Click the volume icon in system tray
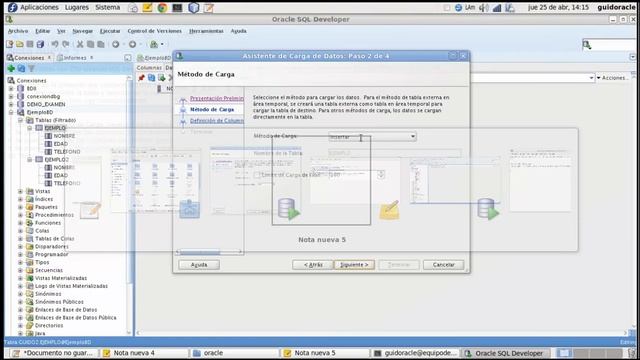640x360 pixels. pos(484,8)
